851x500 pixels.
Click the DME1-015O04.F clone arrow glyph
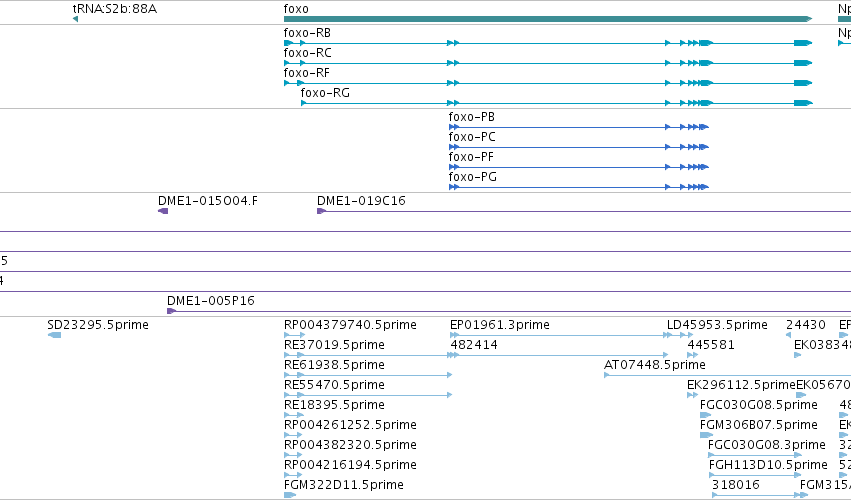pos(163,211)
